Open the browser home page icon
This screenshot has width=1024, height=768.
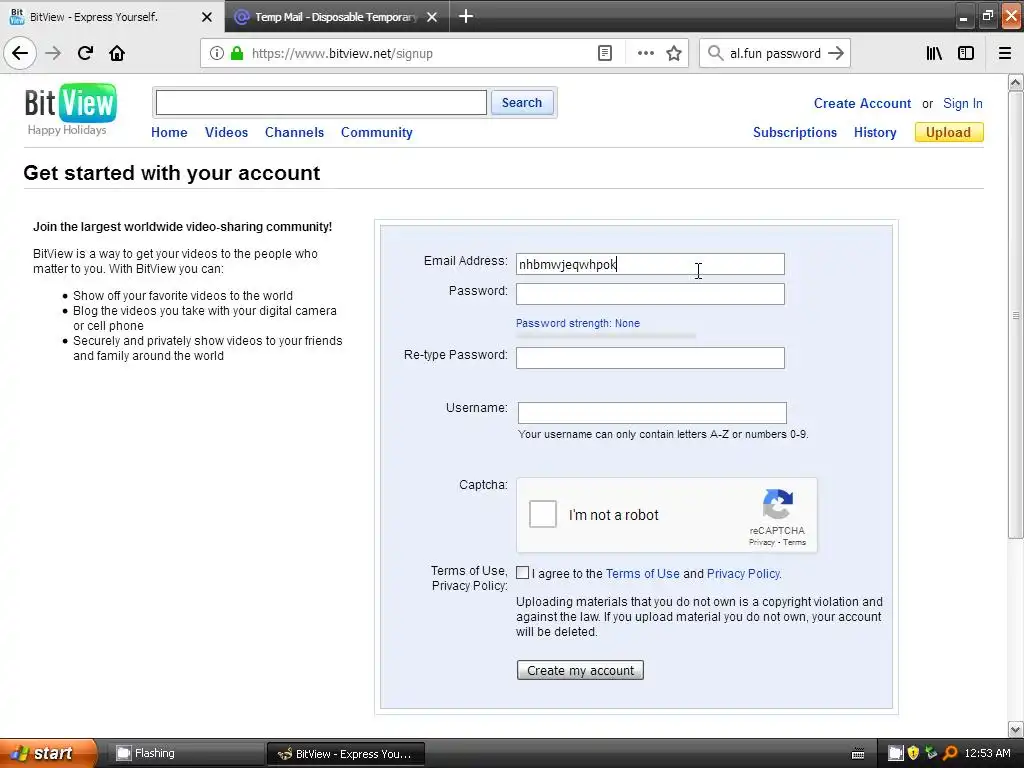pos(117,53)
